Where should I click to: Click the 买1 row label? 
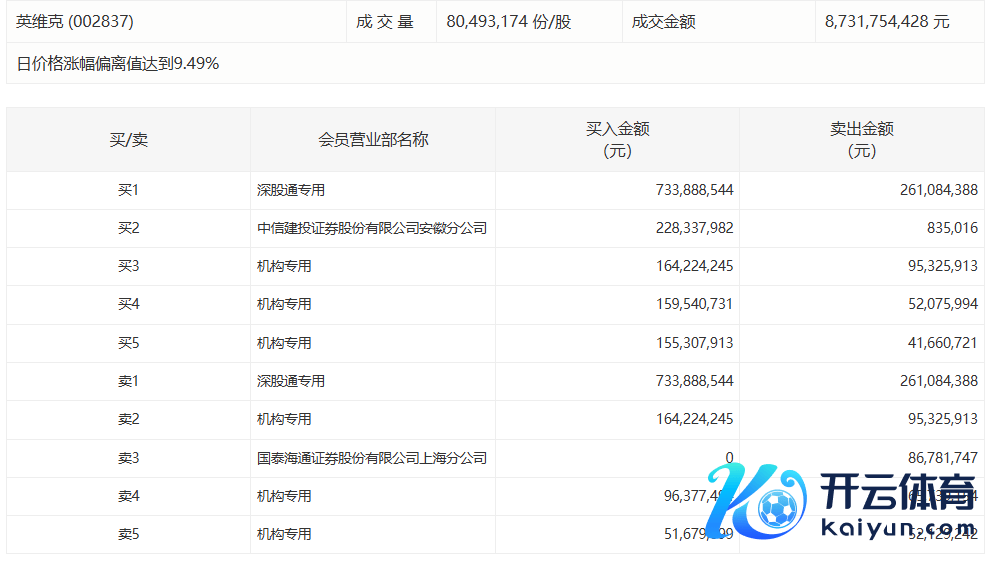[128, 190]
